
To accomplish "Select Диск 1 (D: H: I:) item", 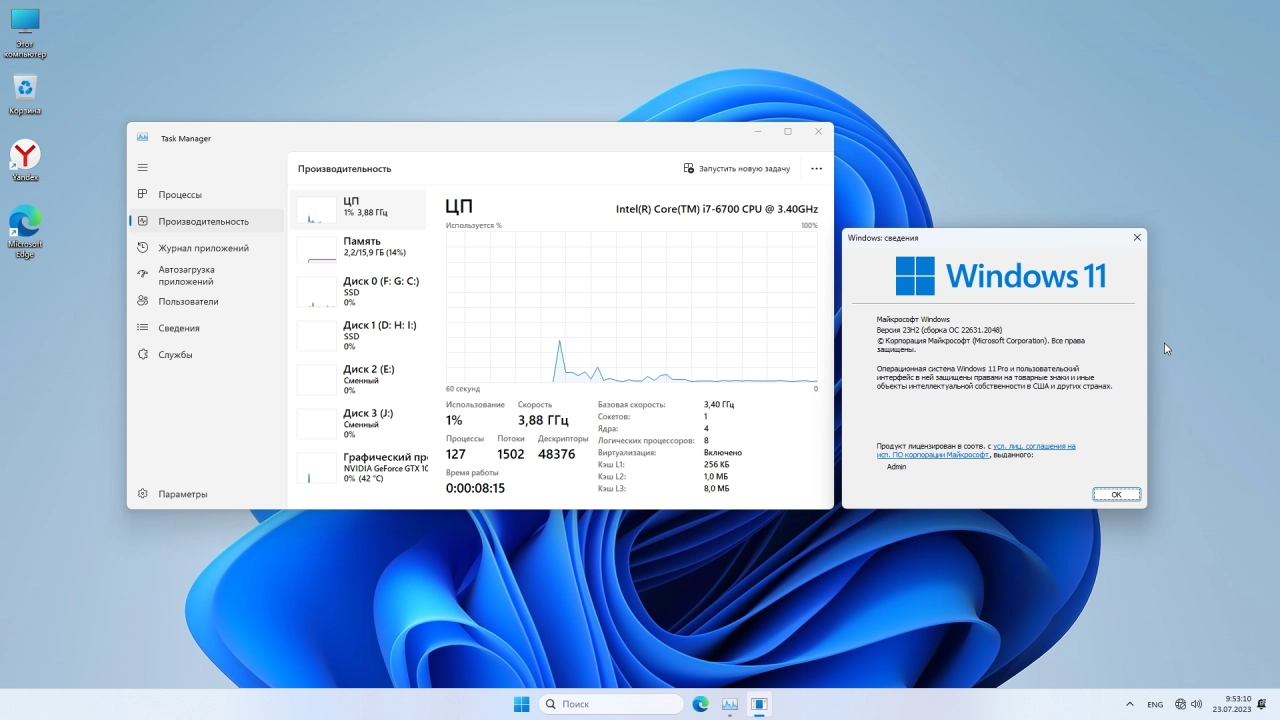I will 358,336.
